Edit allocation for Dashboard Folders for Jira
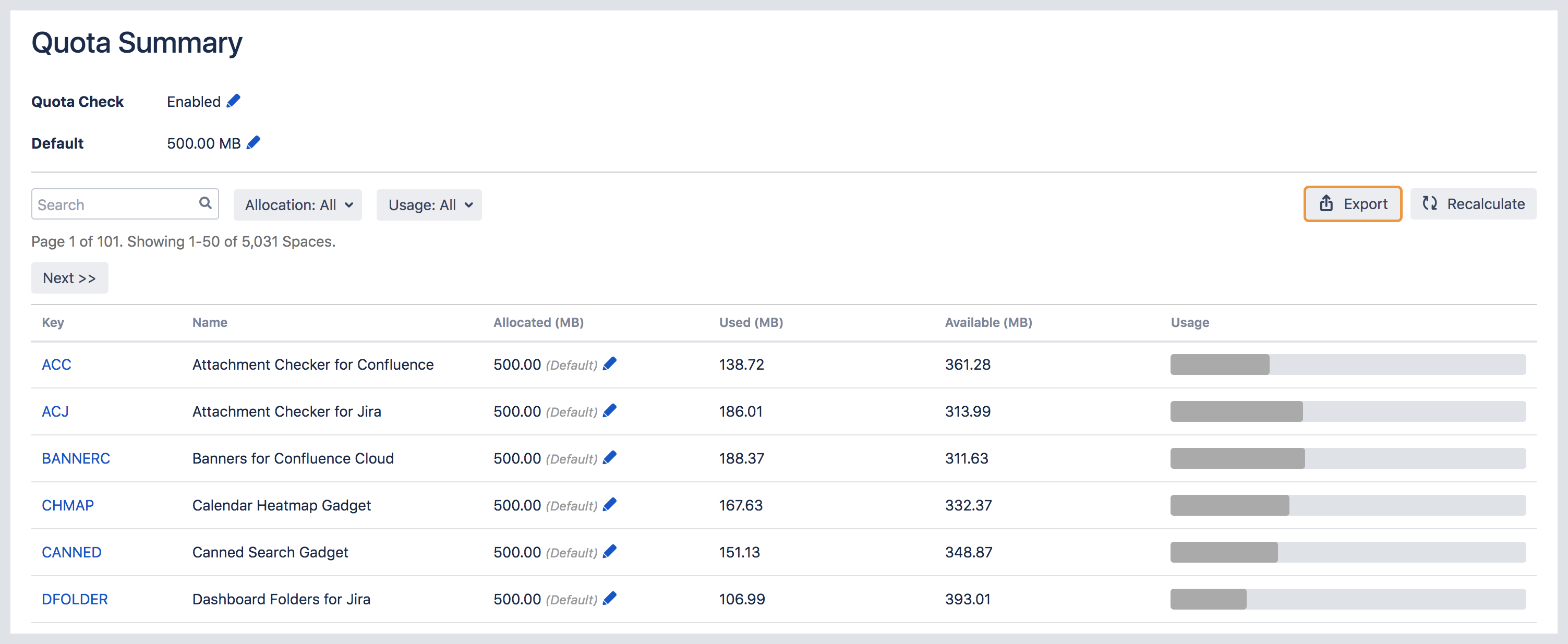Viewport: 1568px width, 644px height. coord(609,598)
